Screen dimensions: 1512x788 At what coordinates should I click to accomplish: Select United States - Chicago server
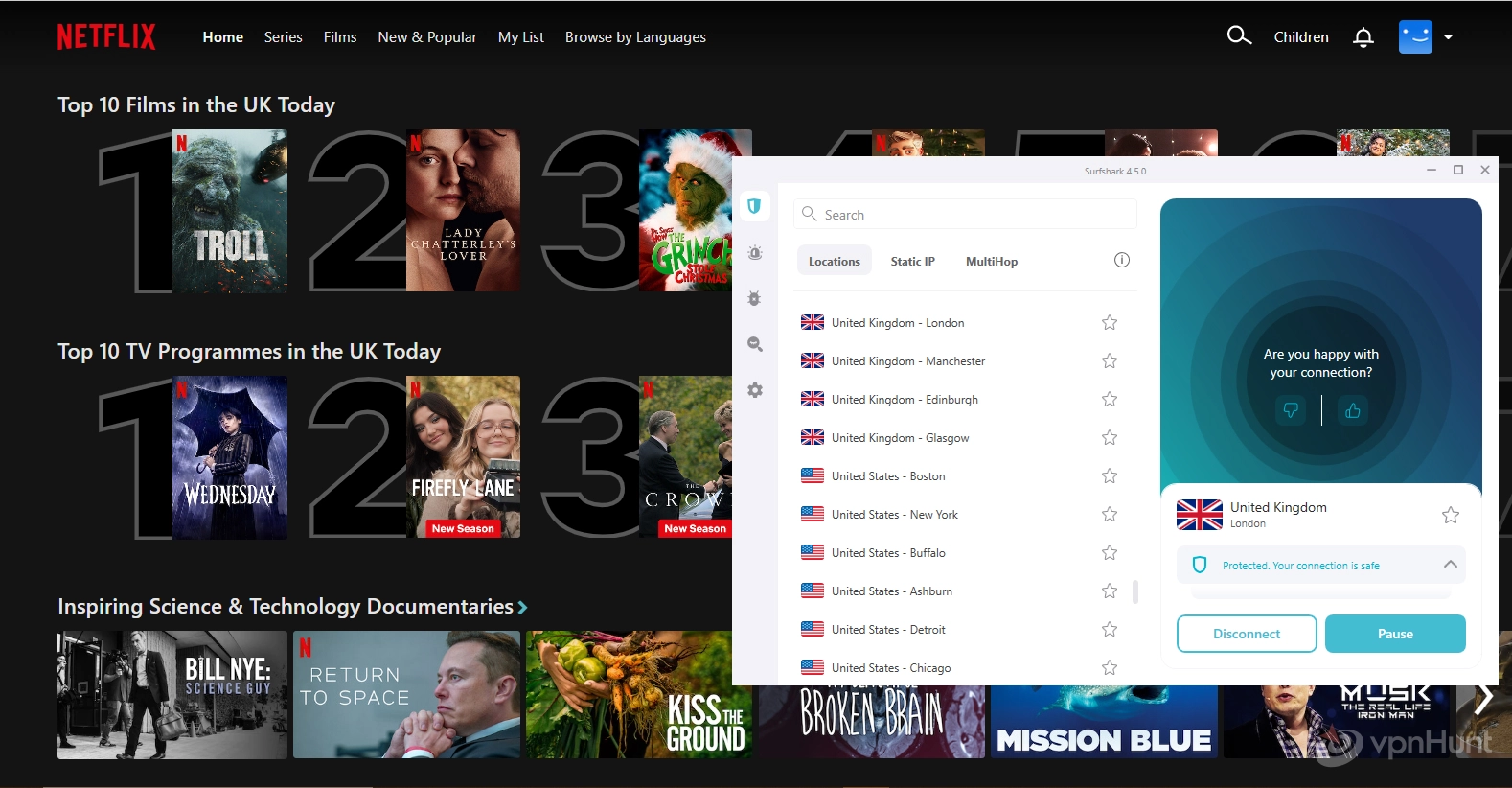tap(961, 667)
